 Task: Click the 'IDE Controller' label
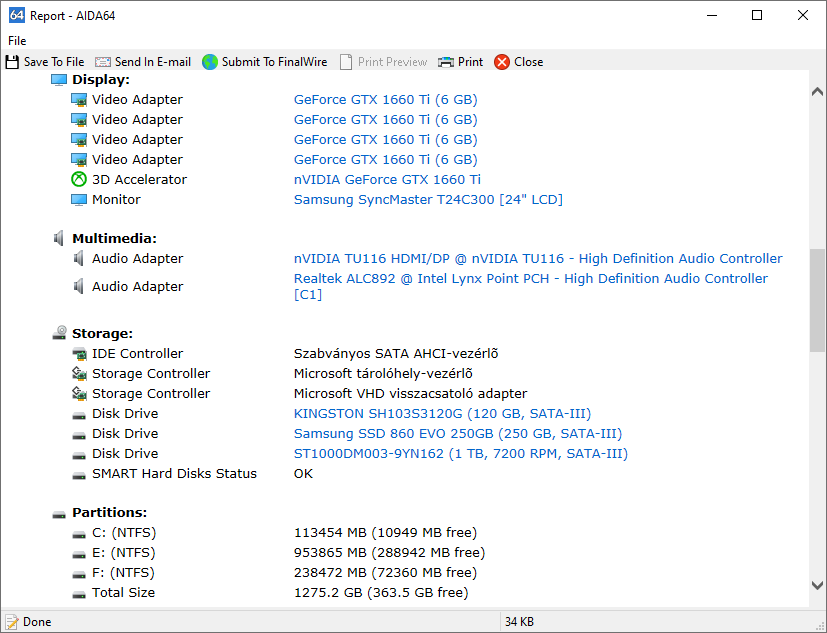(138, 353)
